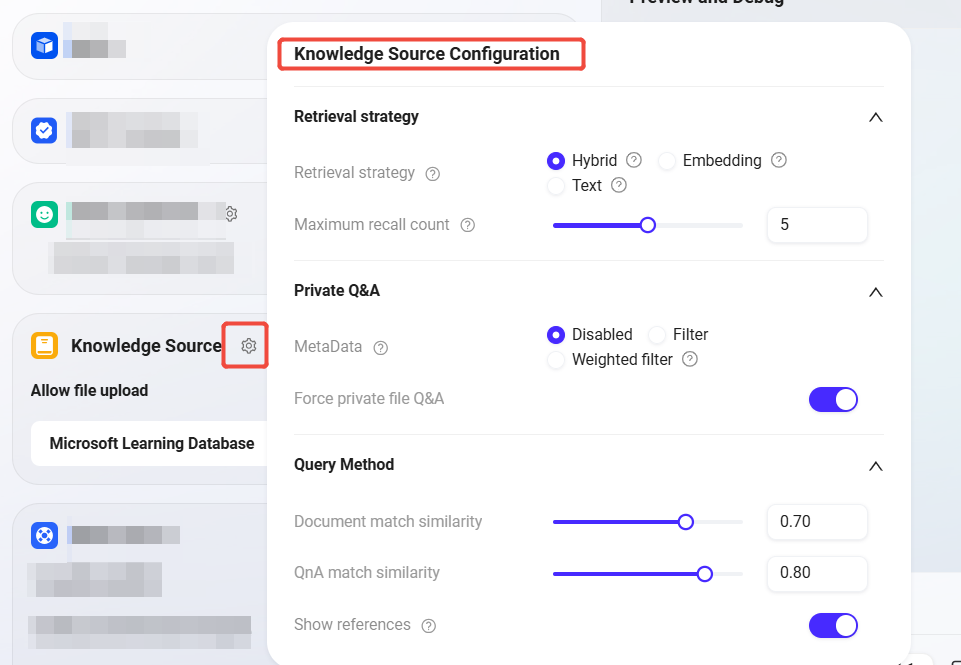Collapse the Query Method section

point(875,466)
